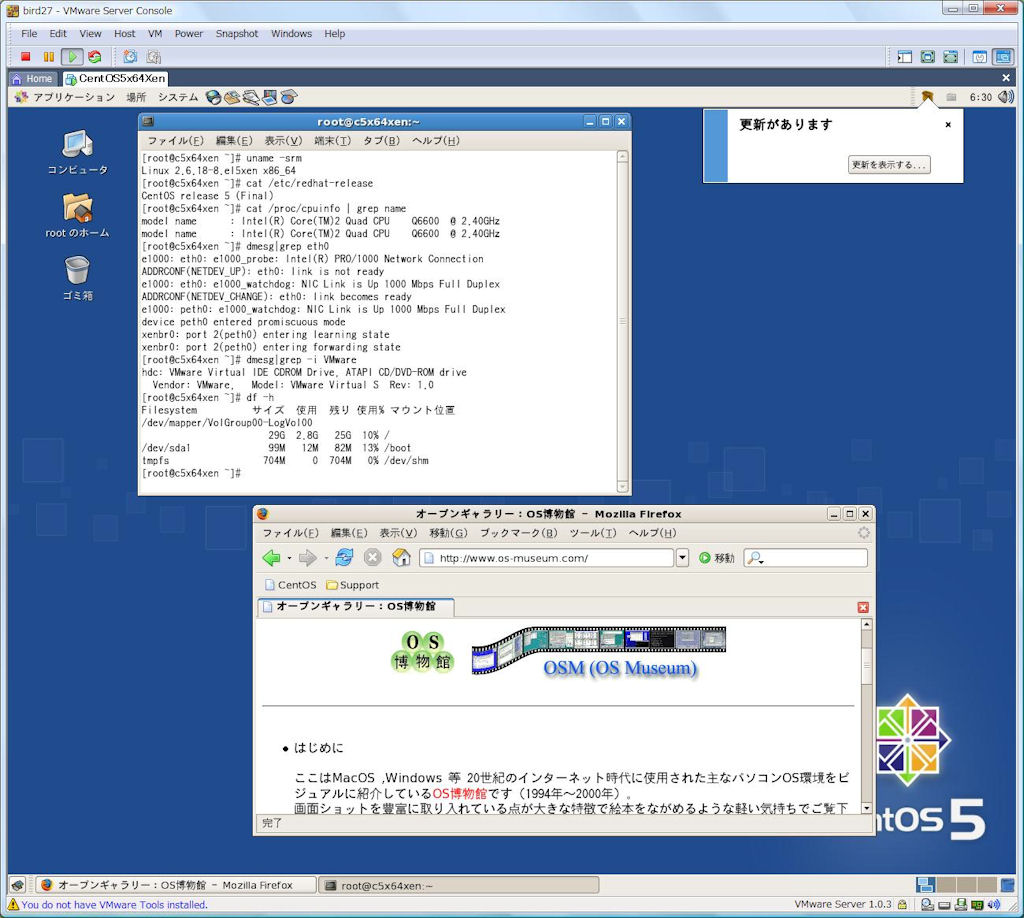Viewport: 1024px width, 918px height.
Task: Open the email client launcher in GNOME panel
Action: [x=232, y=97]
